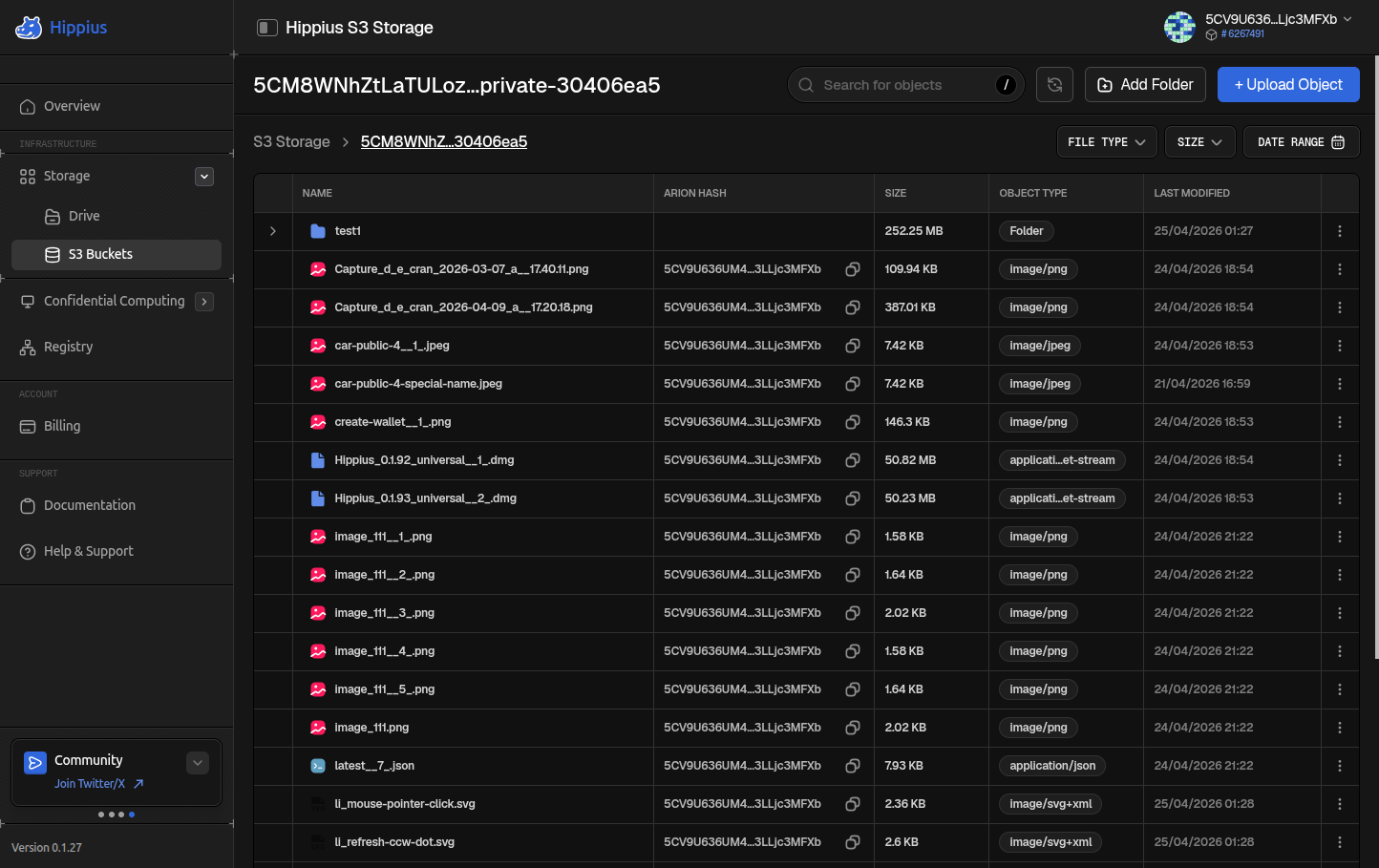Open actions menu for Hippius_0.1.92_universal__1_.dmg
This screenshot has height=868, width=1379.
1340,460
